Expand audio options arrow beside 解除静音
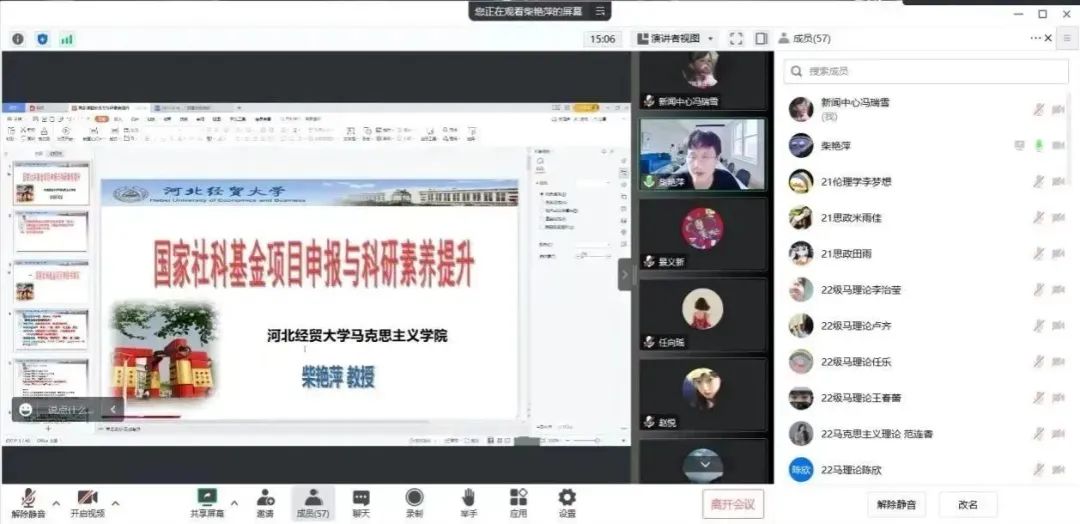 pyautogui.click(x=56, y=502)
